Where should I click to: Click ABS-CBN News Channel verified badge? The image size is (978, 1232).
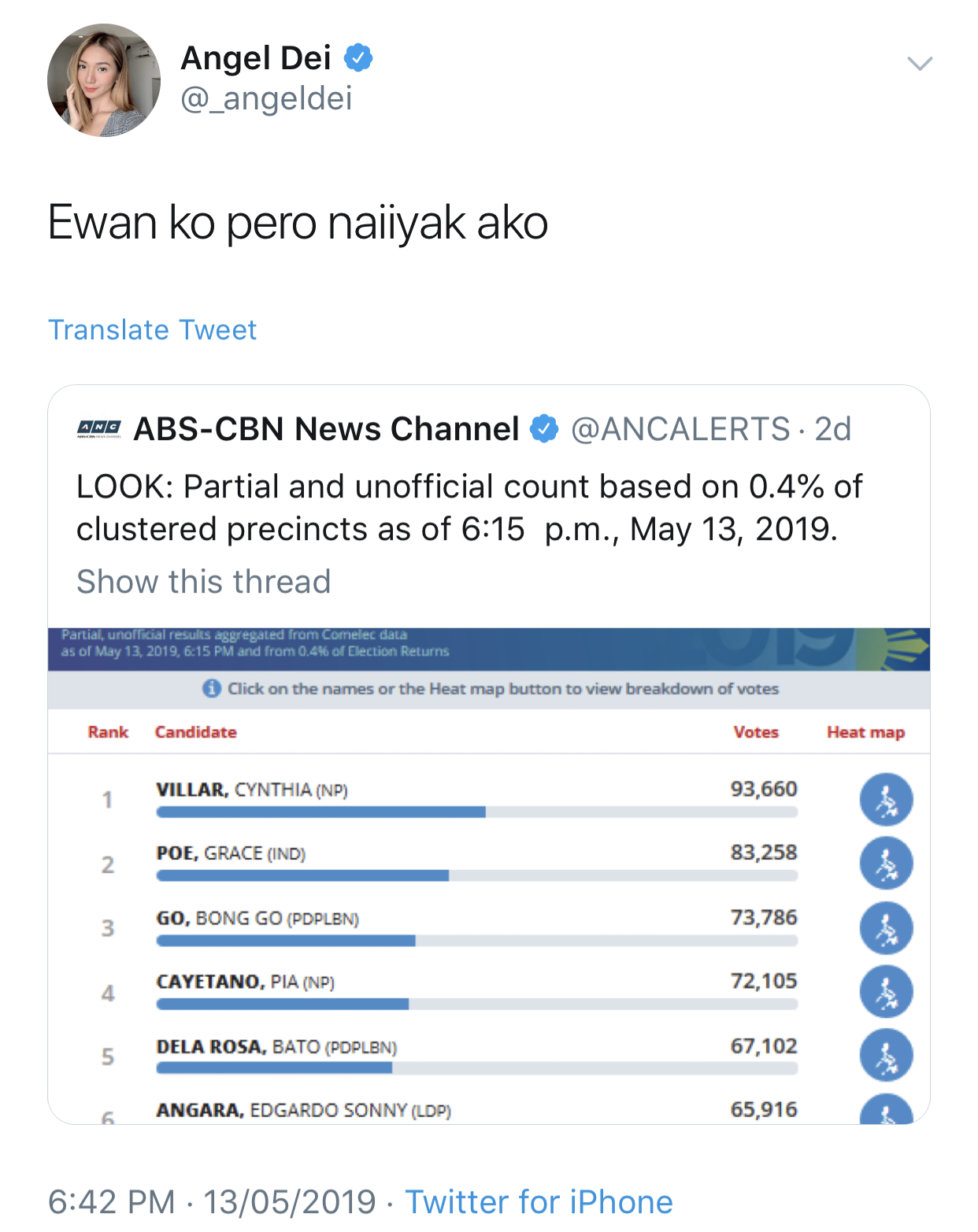(544, 429)
